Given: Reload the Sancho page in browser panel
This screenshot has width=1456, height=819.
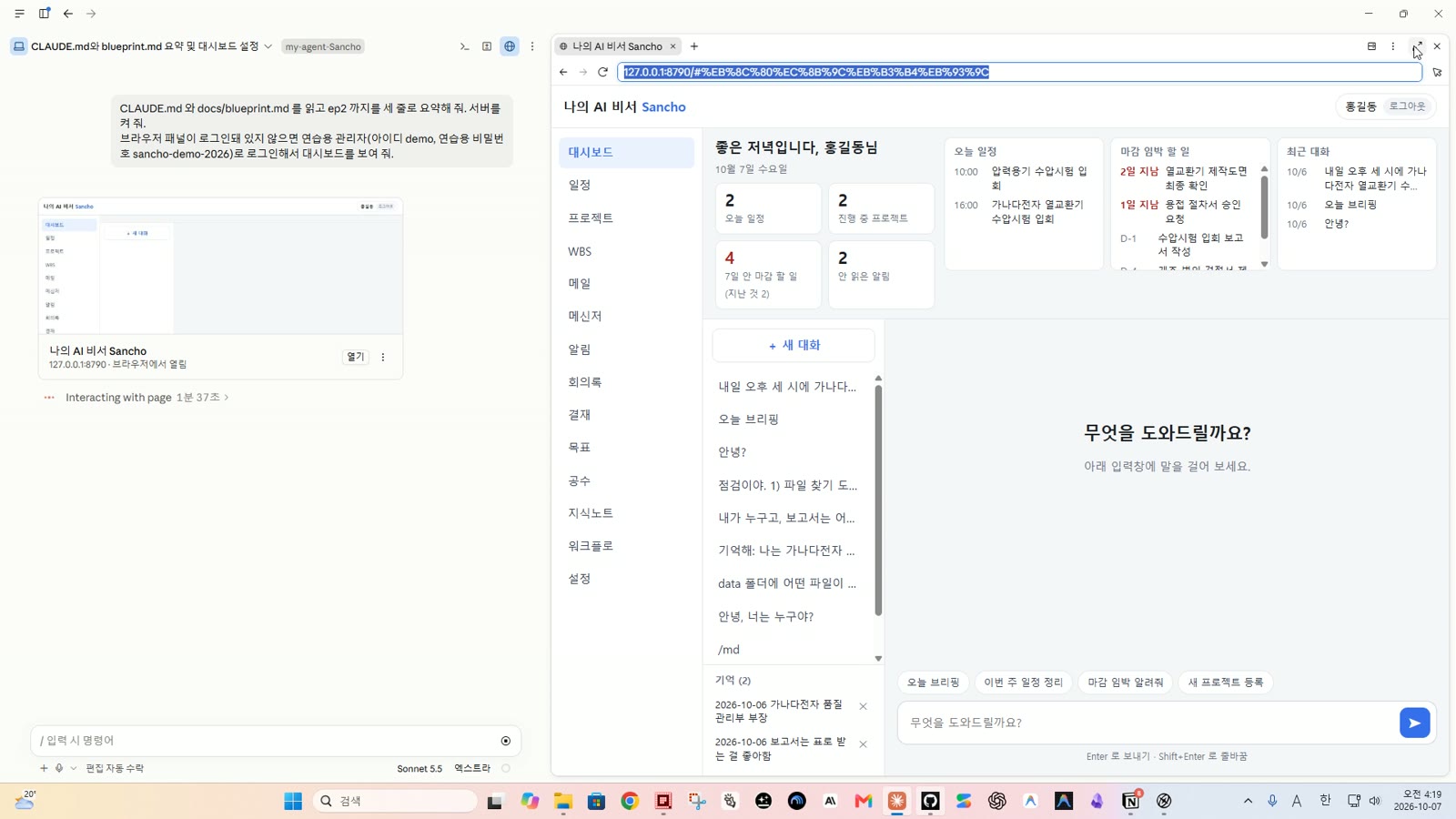Looking at the screenshot, I should (602, 72).
